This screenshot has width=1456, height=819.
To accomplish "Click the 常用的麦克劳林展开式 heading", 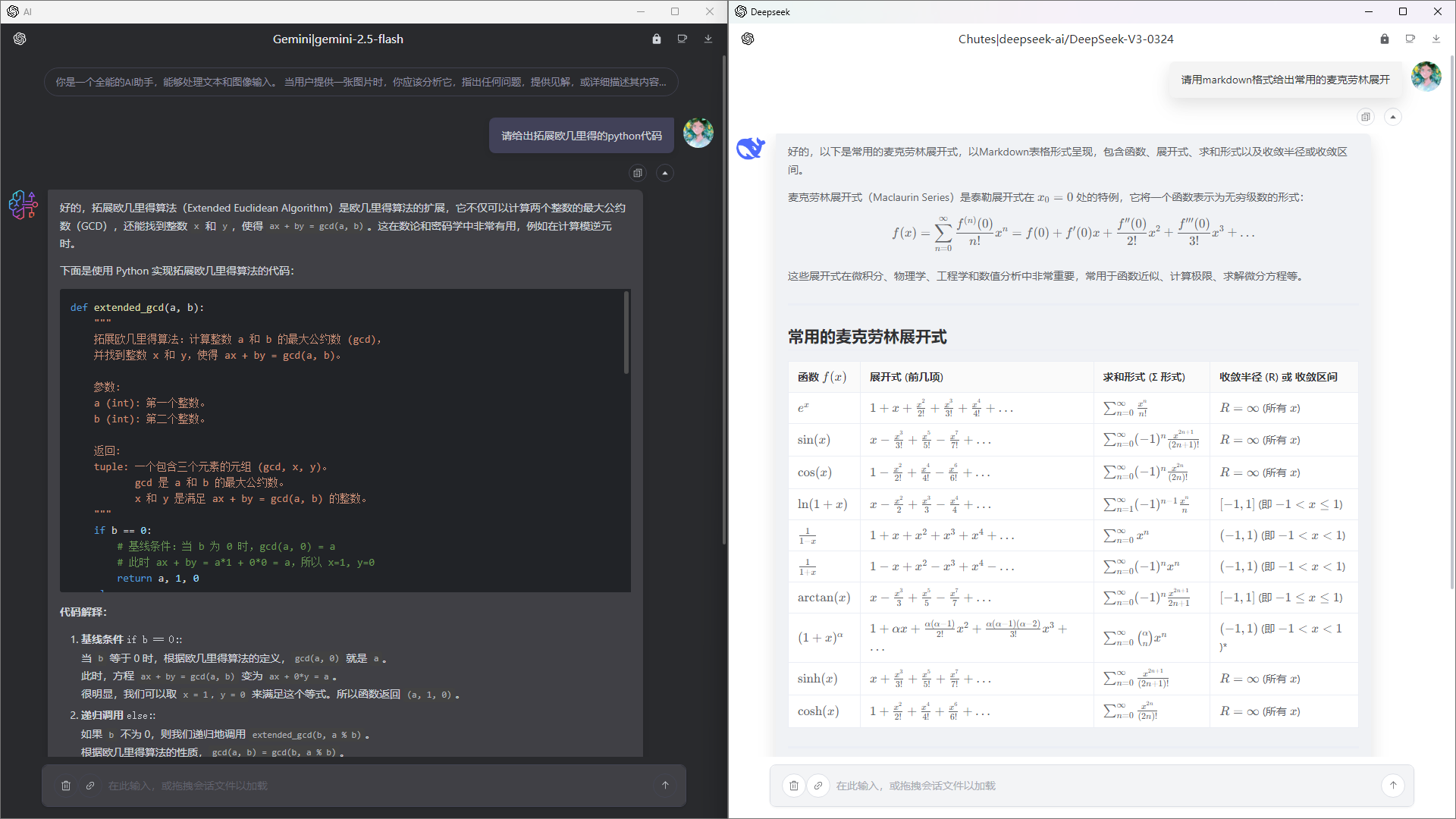I will pos(867,337).
